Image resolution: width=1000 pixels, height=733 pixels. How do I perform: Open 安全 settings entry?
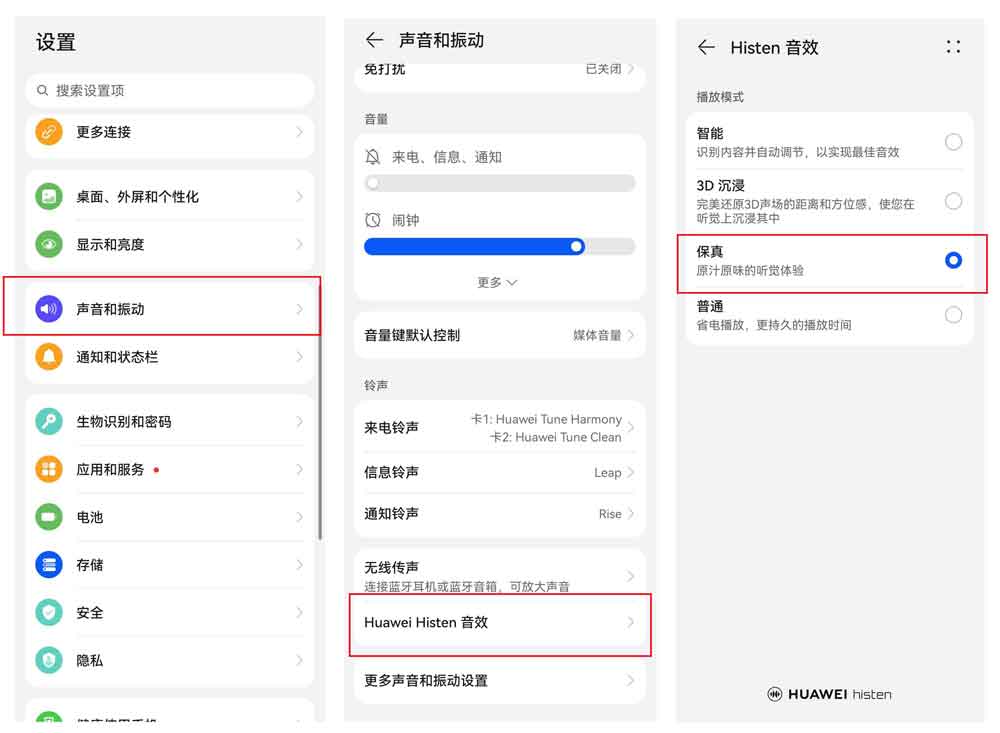[x=170, y=612]
